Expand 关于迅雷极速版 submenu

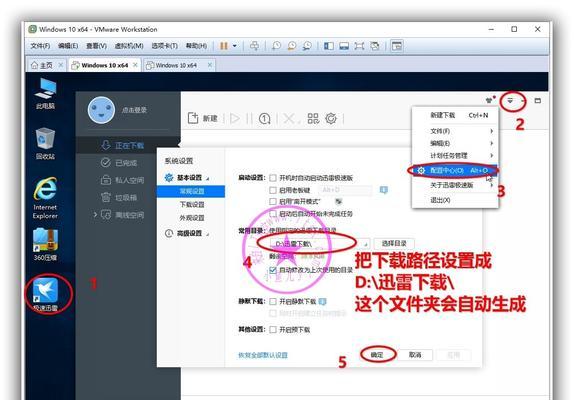pos(455,185)
